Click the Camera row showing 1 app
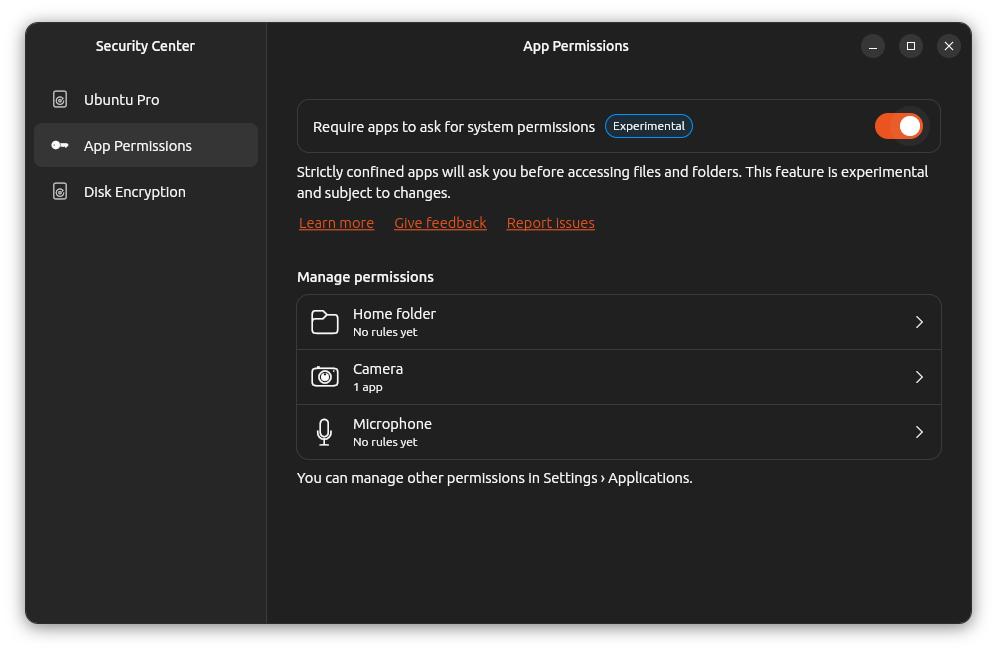Screen dimensions: 997x652 (600, 376)
